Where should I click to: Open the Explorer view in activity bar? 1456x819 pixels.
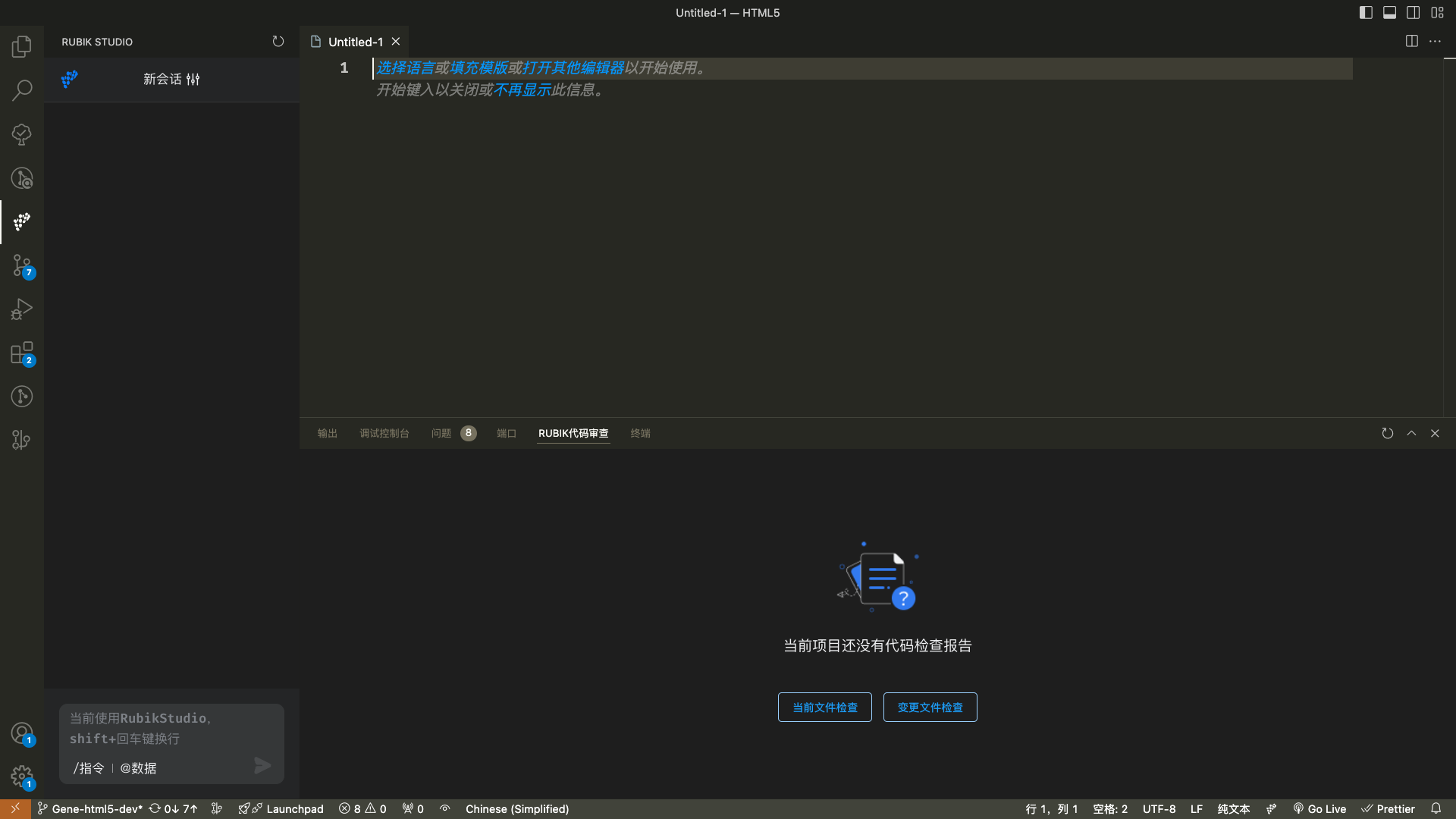[x=22, y=47]
